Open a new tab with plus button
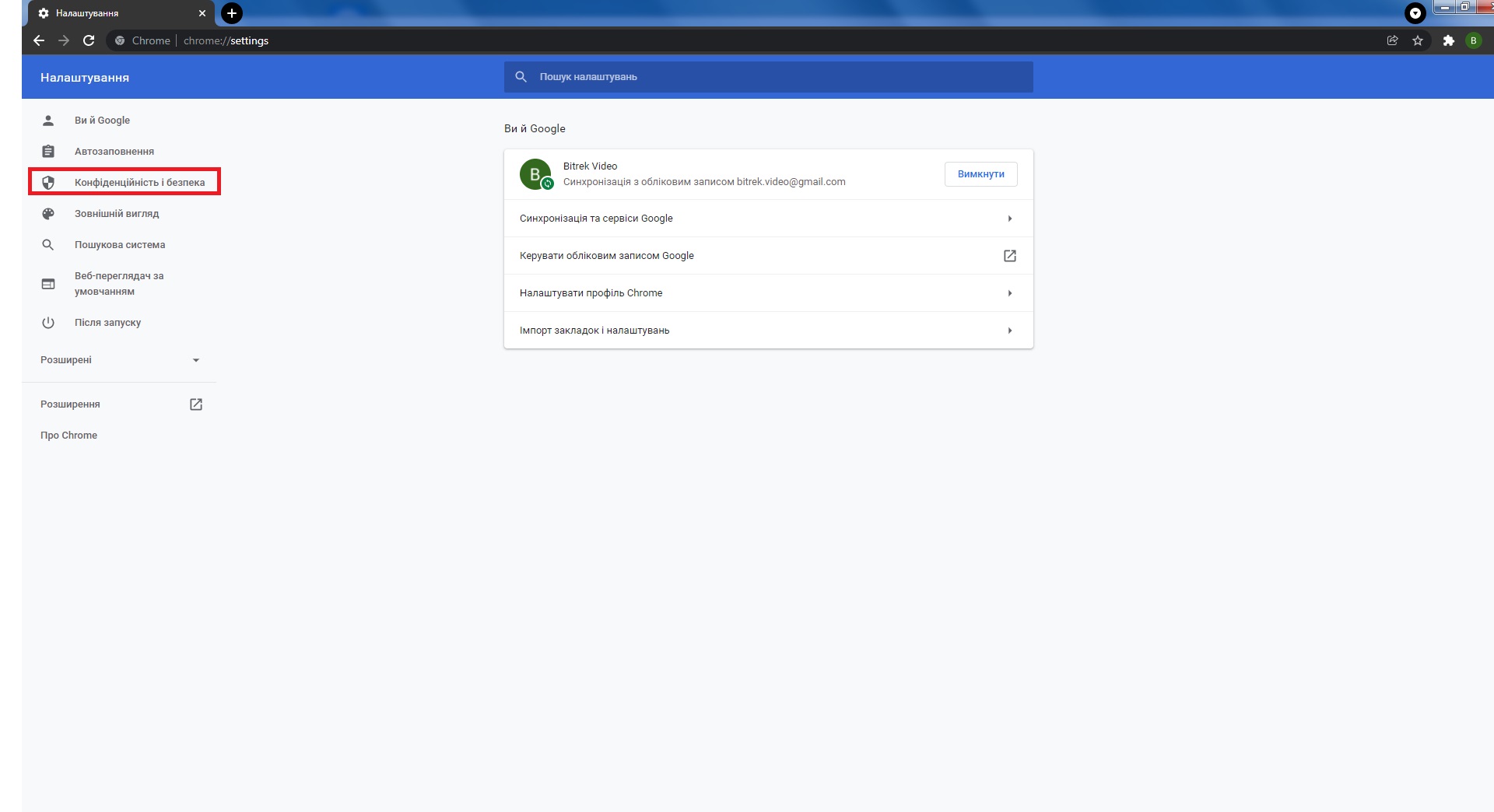 coord(232,13)
